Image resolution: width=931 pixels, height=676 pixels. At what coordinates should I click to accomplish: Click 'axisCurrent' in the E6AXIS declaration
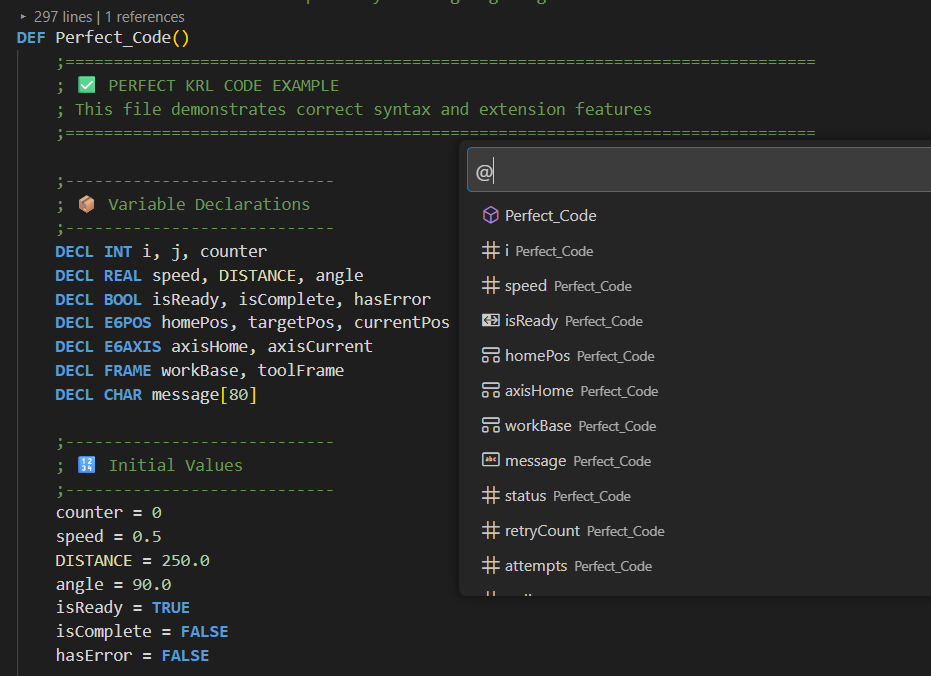point(320,346)
